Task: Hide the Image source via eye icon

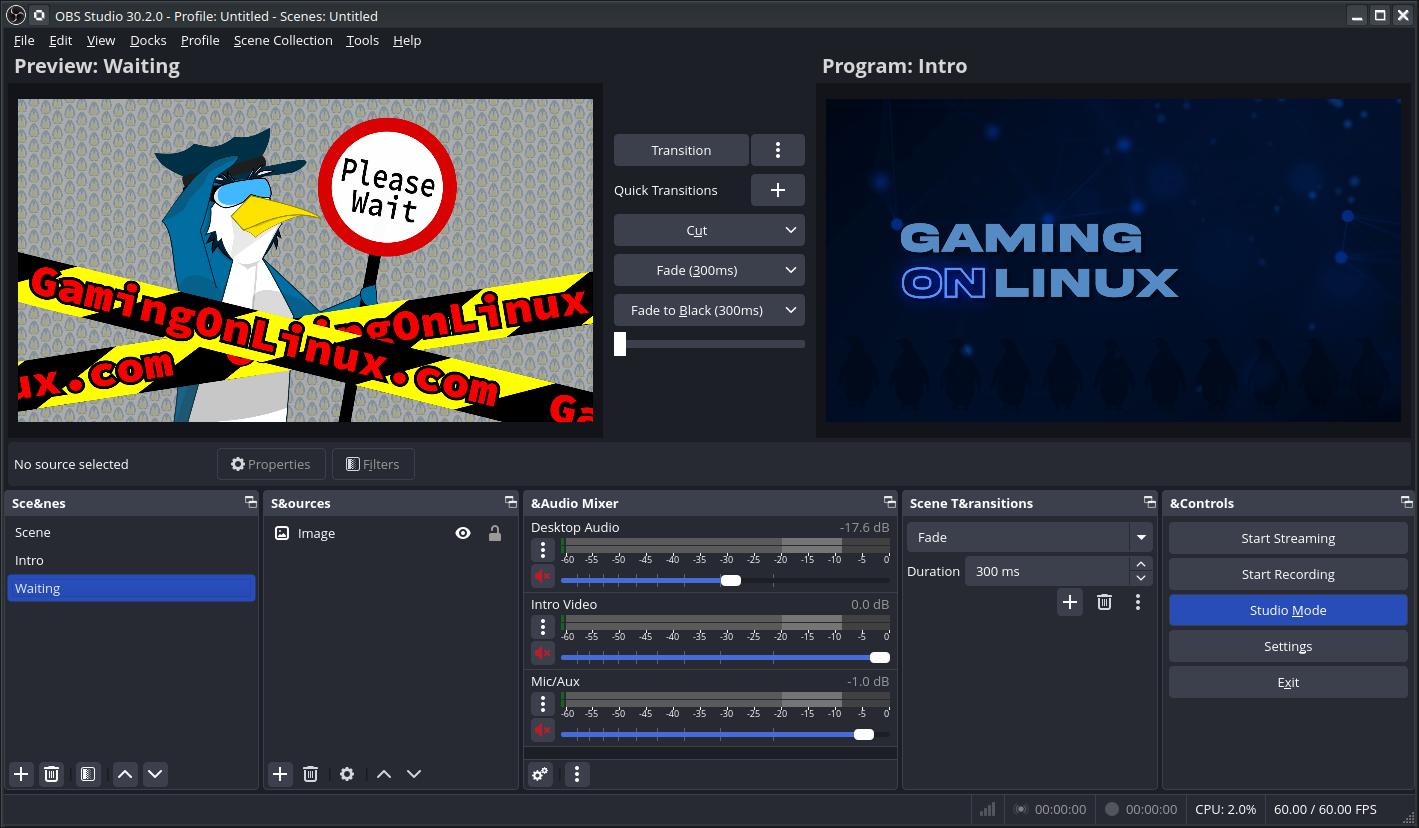Action: point(463,534)
